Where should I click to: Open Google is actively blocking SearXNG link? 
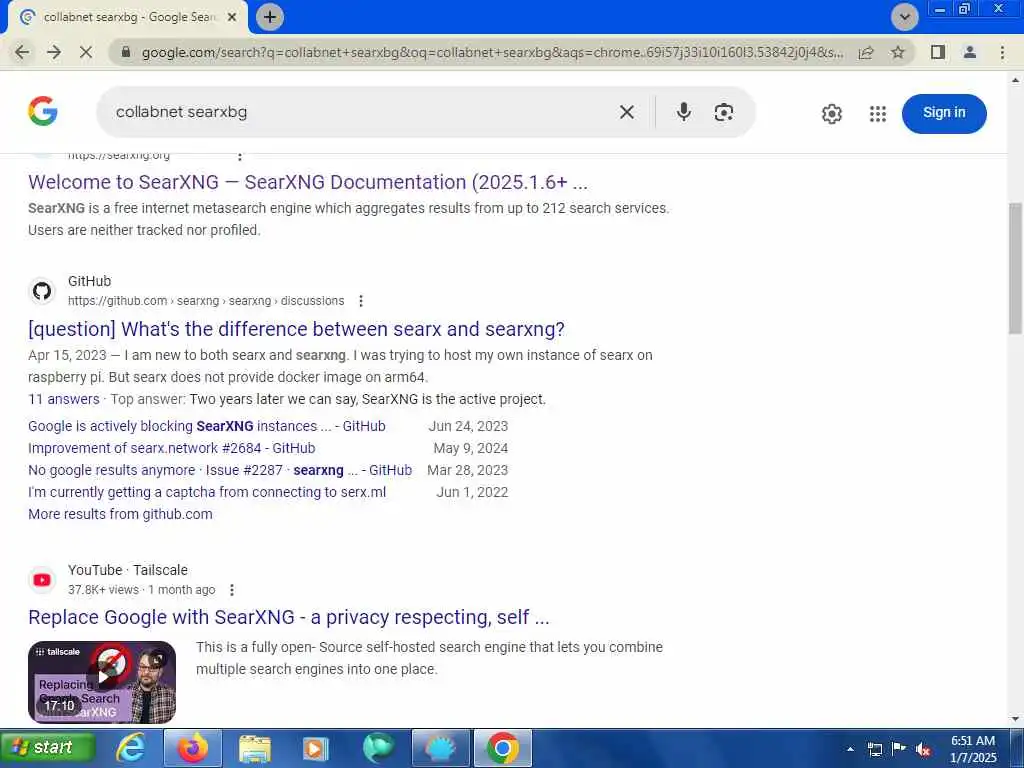click(x=206, y=426)
